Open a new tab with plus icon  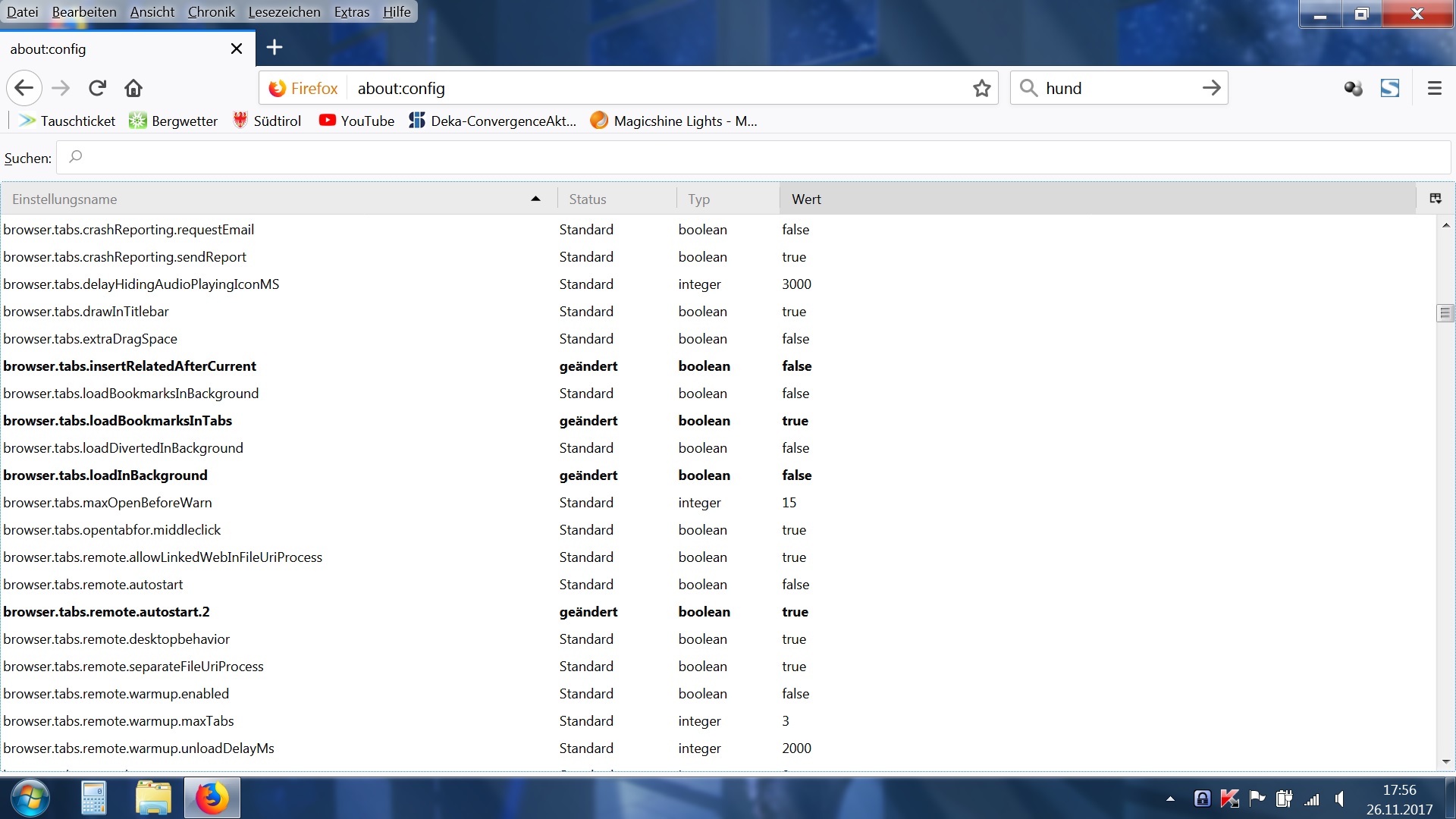275,48
